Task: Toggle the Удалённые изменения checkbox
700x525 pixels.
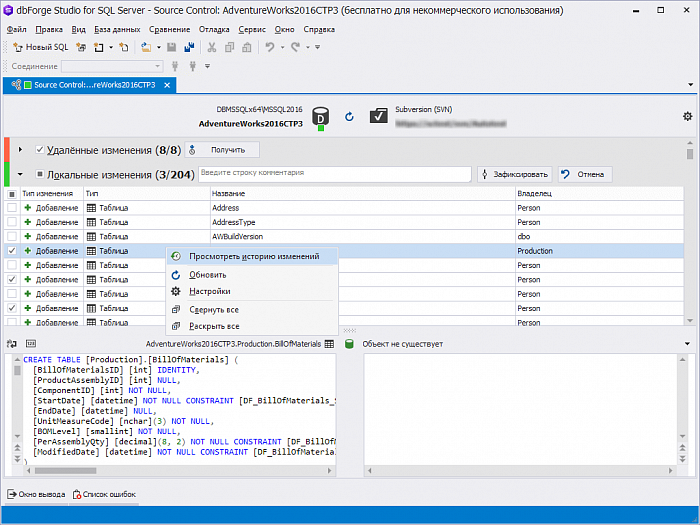Action: pos(40,150)
